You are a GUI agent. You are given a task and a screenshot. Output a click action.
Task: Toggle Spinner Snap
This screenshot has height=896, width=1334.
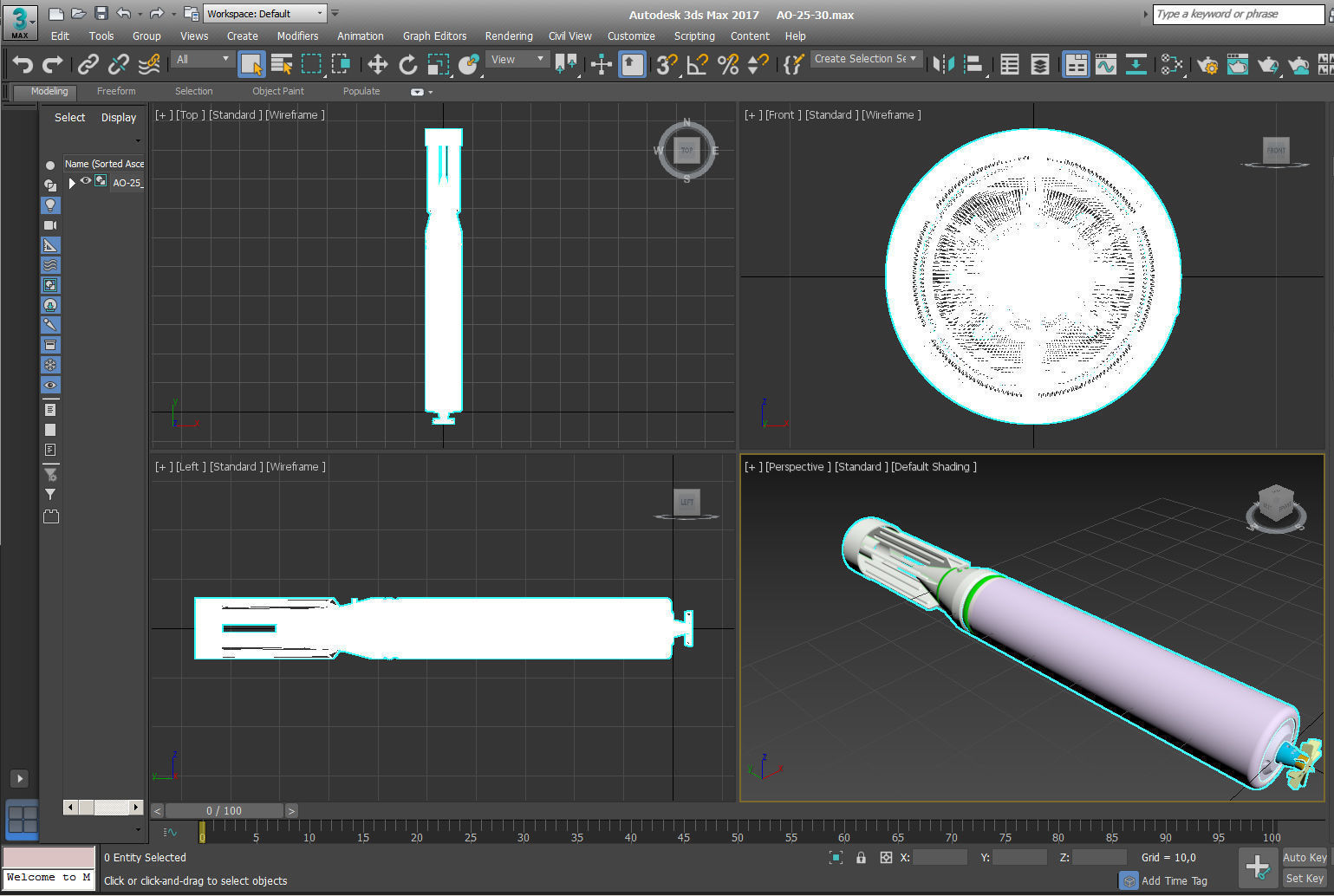758,64
